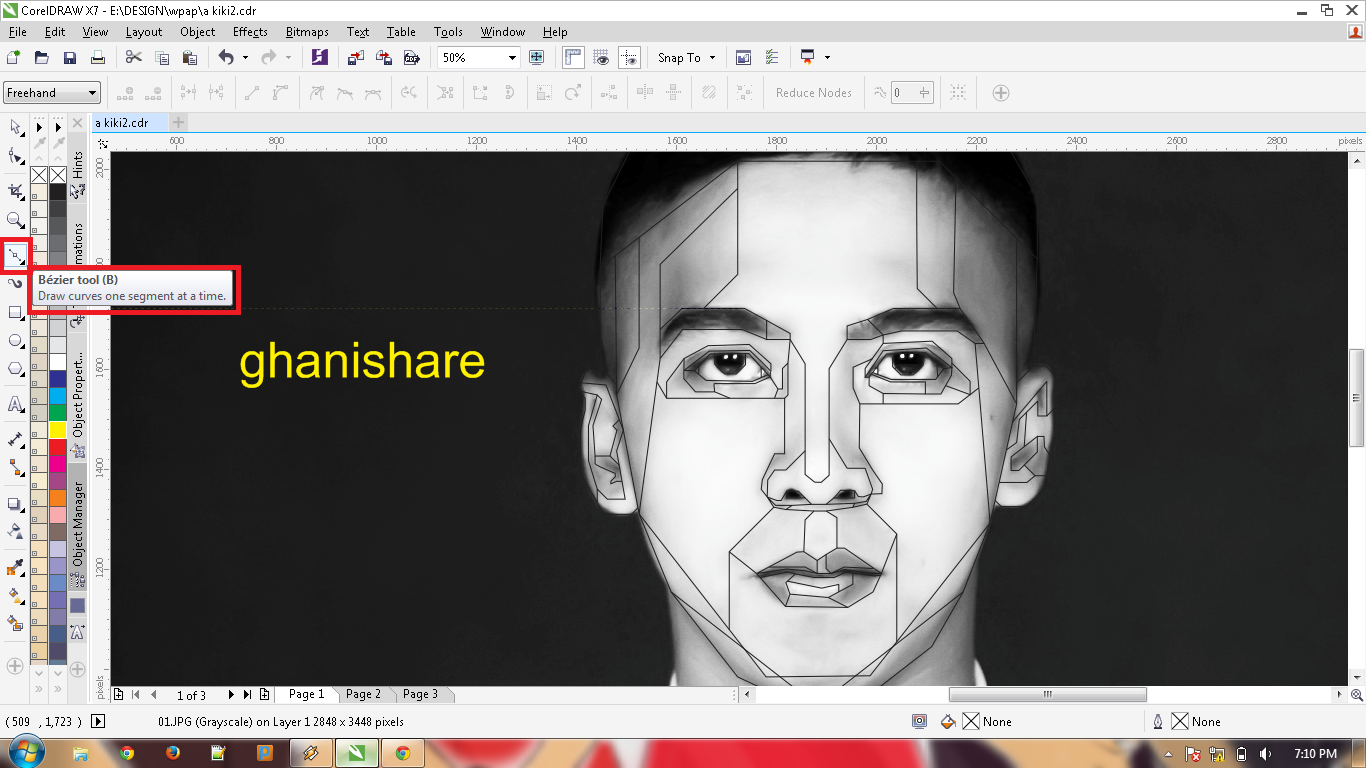Open a file via folder icon
The image size is (1366, 768).
42,58
